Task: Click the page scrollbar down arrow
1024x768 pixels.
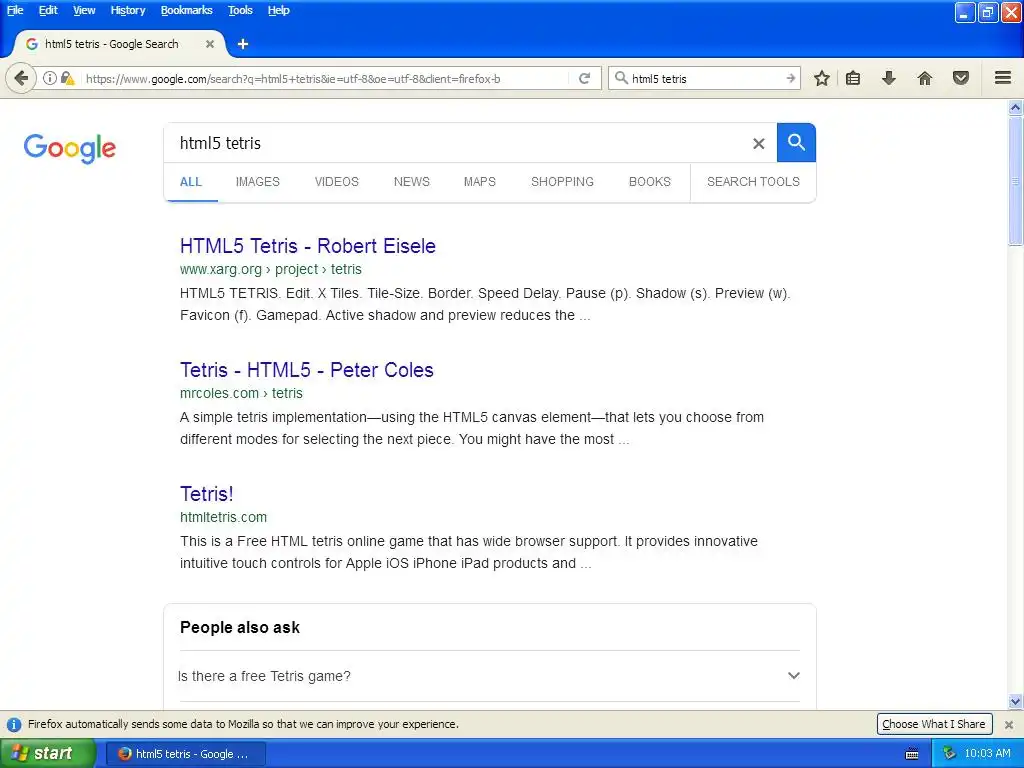Action: [1015, 702]
